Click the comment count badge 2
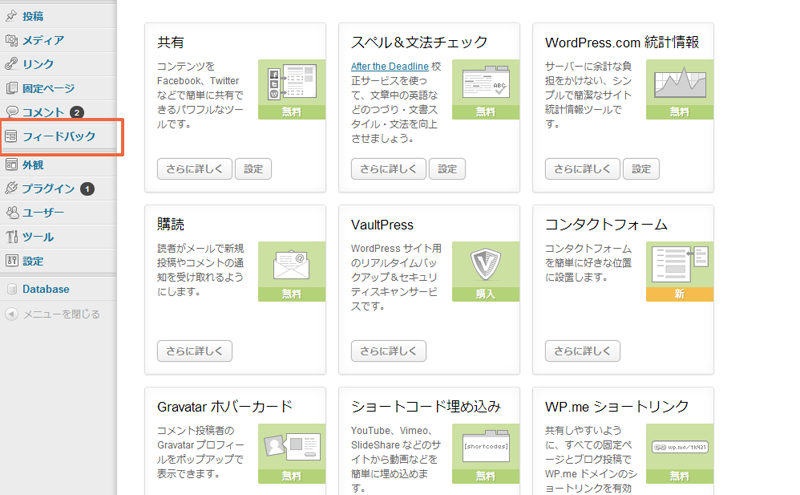Image resolution: width=800 pixels, height=495 pixels. 77,112
